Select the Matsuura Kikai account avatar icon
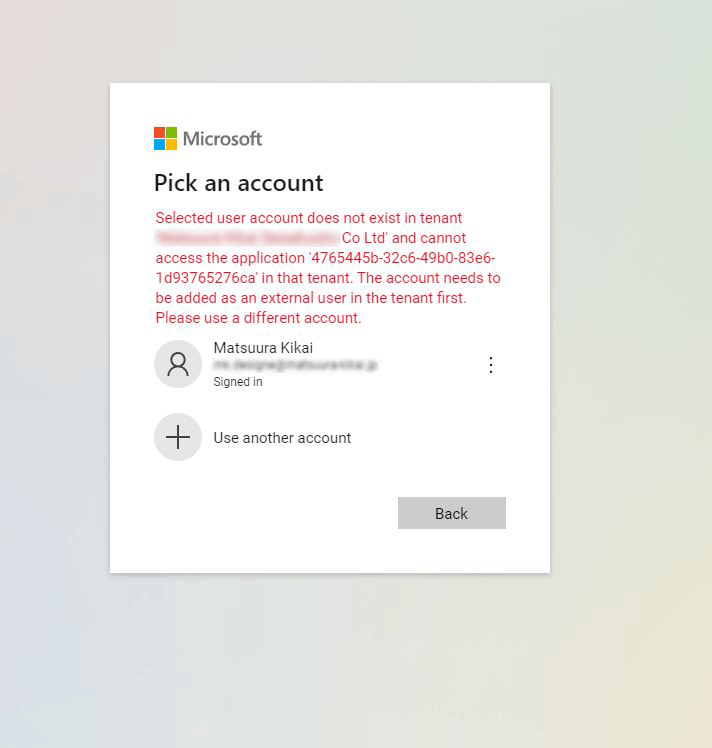 click(x=178, y=364)
